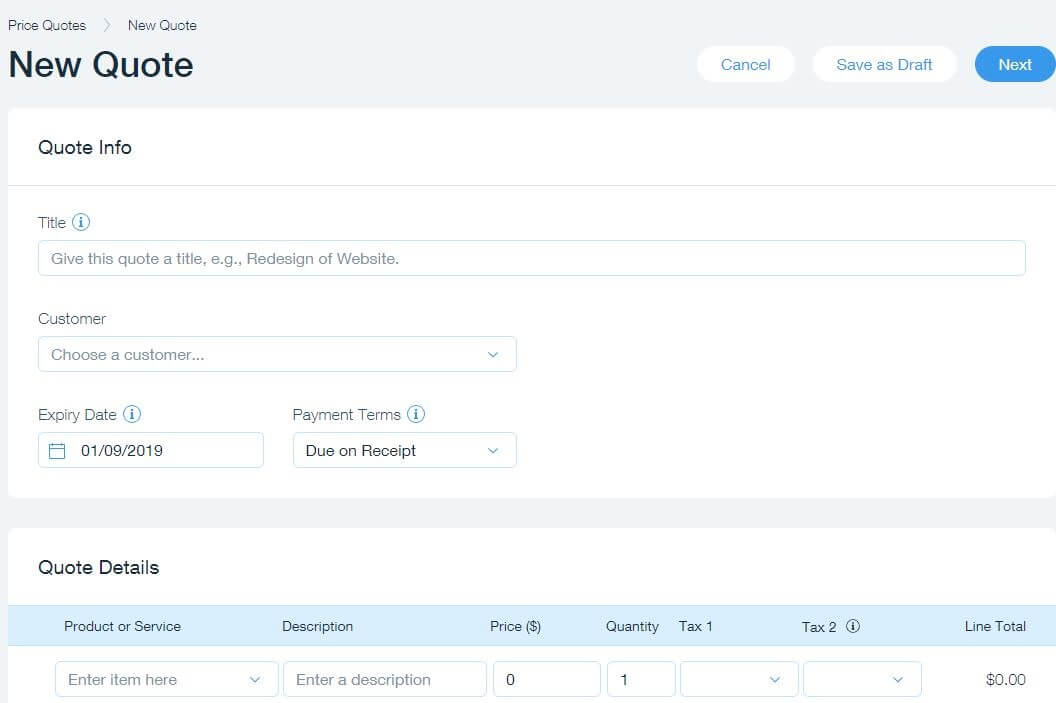The image size is (1056, 703).
Task: Click the Quote Info section heading
Action: pos(85,147)
